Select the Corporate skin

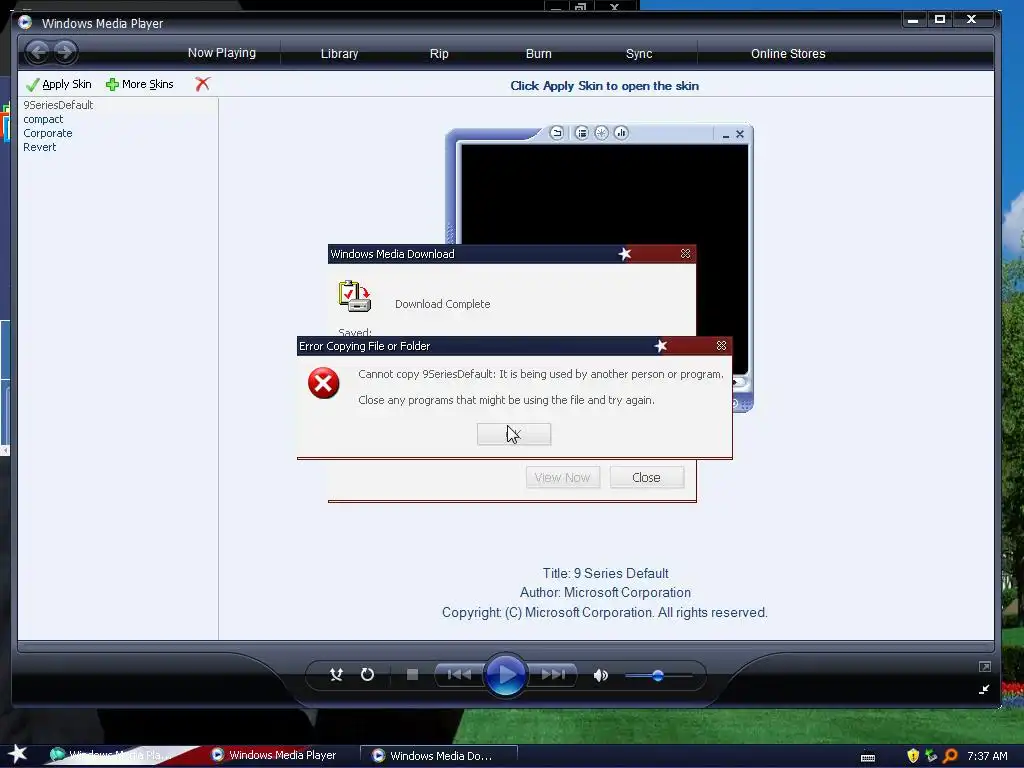tap(48, 133)
